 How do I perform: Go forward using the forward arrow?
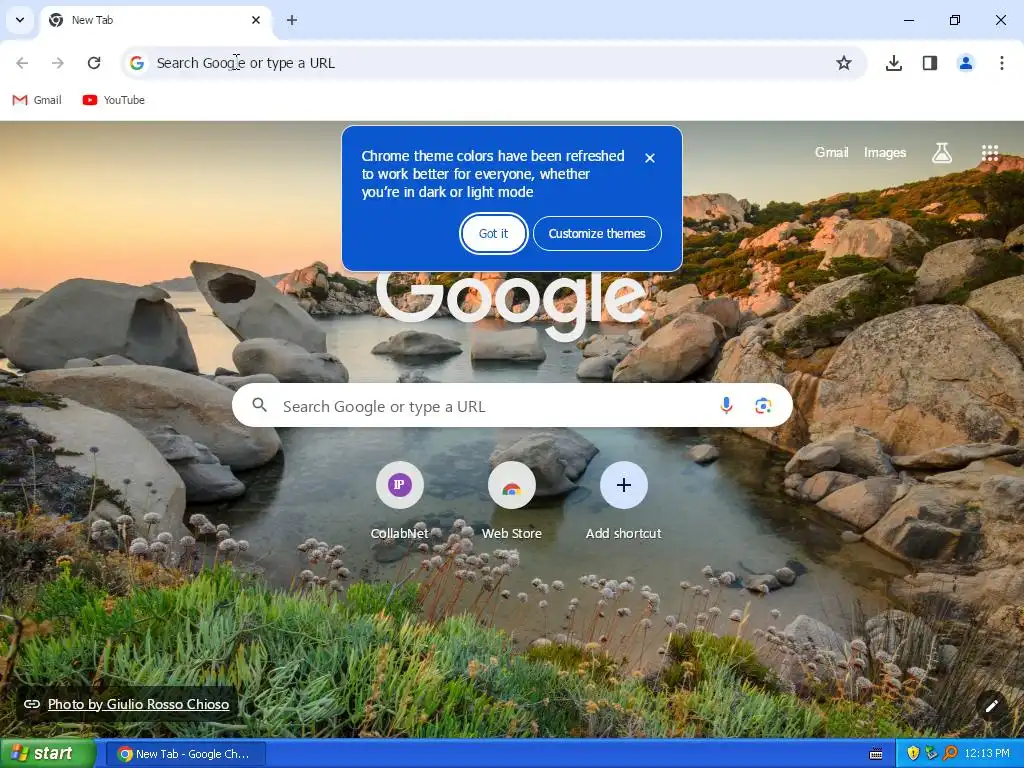[58, 63]
